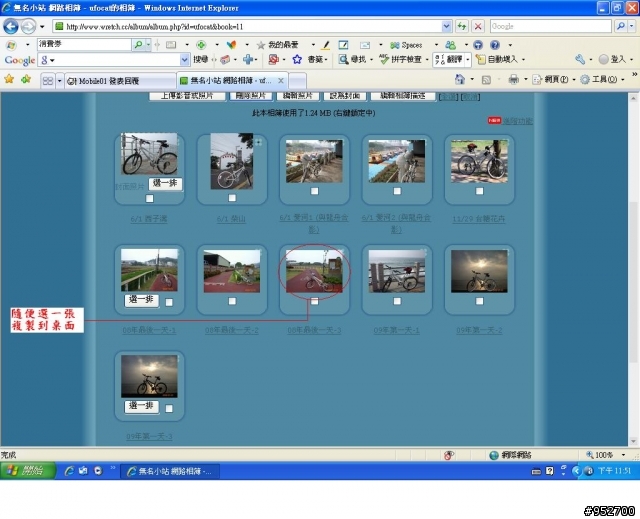The image size is (640, 519).
Task: Open Favorites Center with the yellow star
Action: click(x=9, y=79)
